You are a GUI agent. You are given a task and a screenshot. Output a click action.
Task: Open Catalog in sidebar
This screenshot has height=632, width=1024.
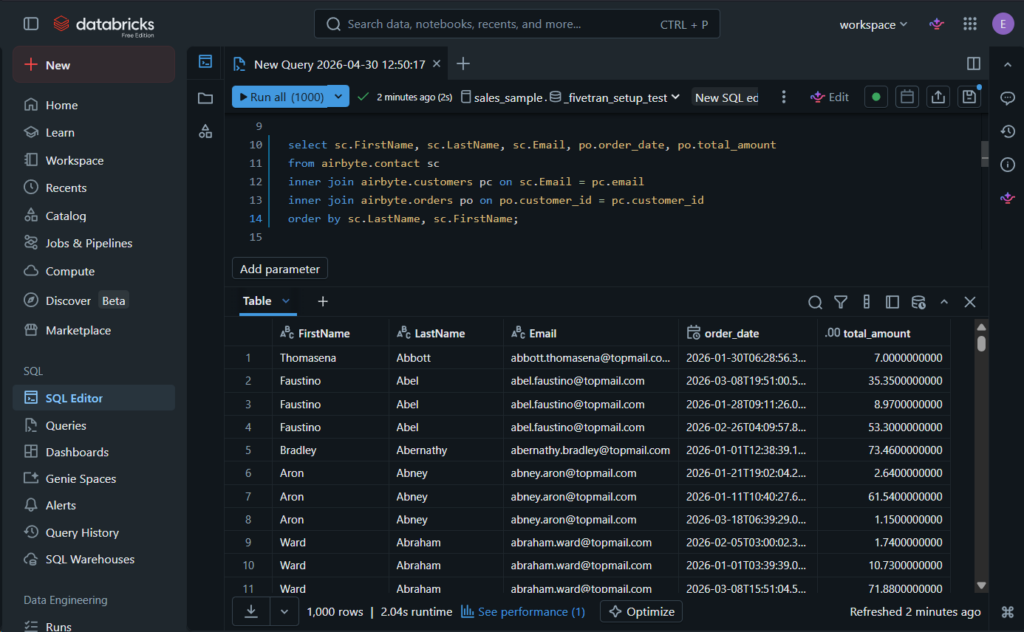pos(93,215)
